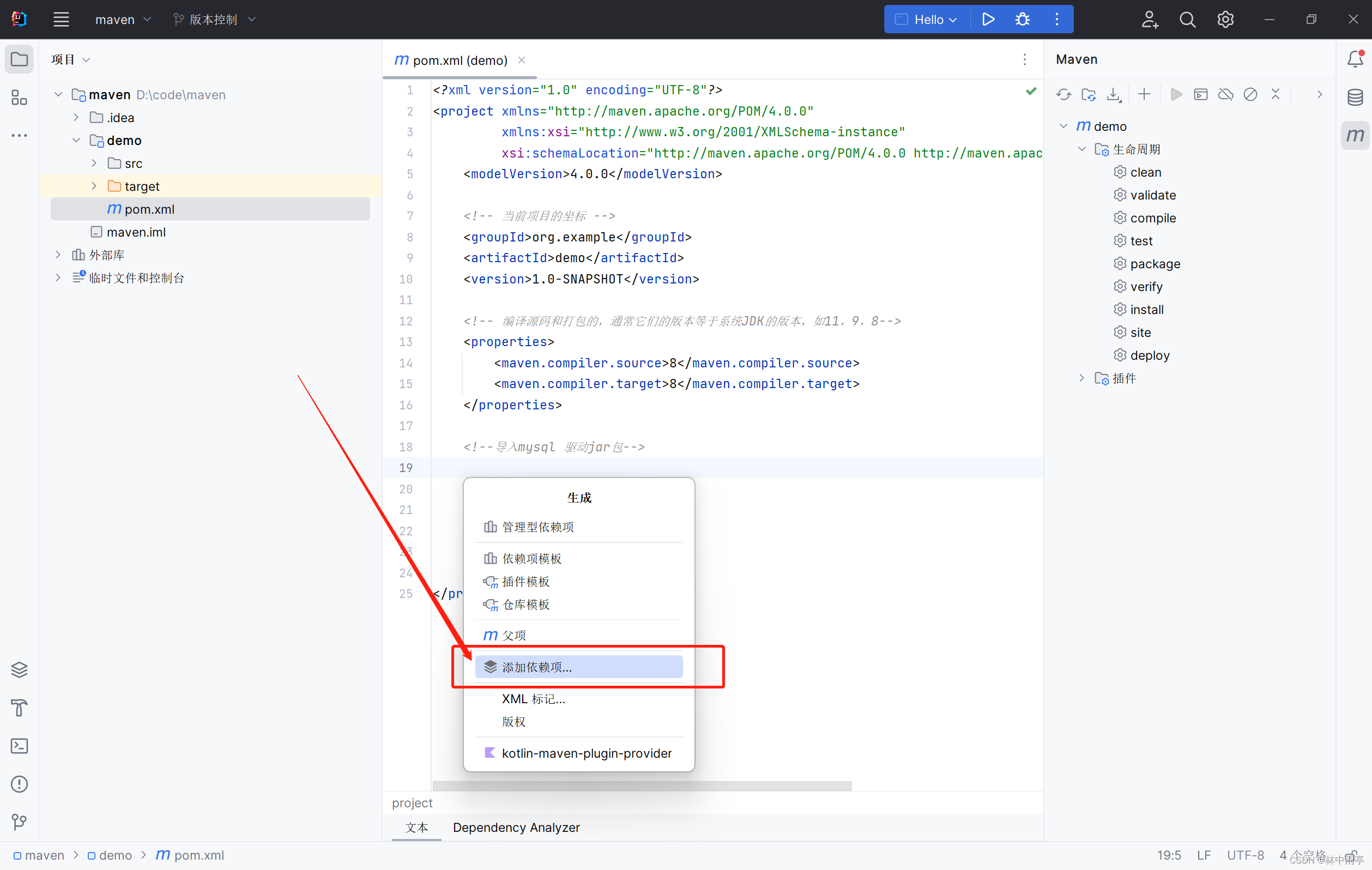Open the Build hammer tool window
The image size is (1372, 870).
[x=20, y=708]
